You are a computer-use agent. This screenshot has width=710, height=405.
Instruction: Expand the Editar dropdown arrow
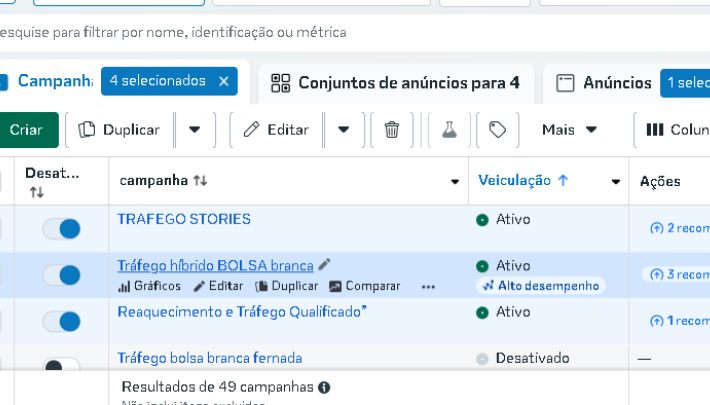(344, 129)
